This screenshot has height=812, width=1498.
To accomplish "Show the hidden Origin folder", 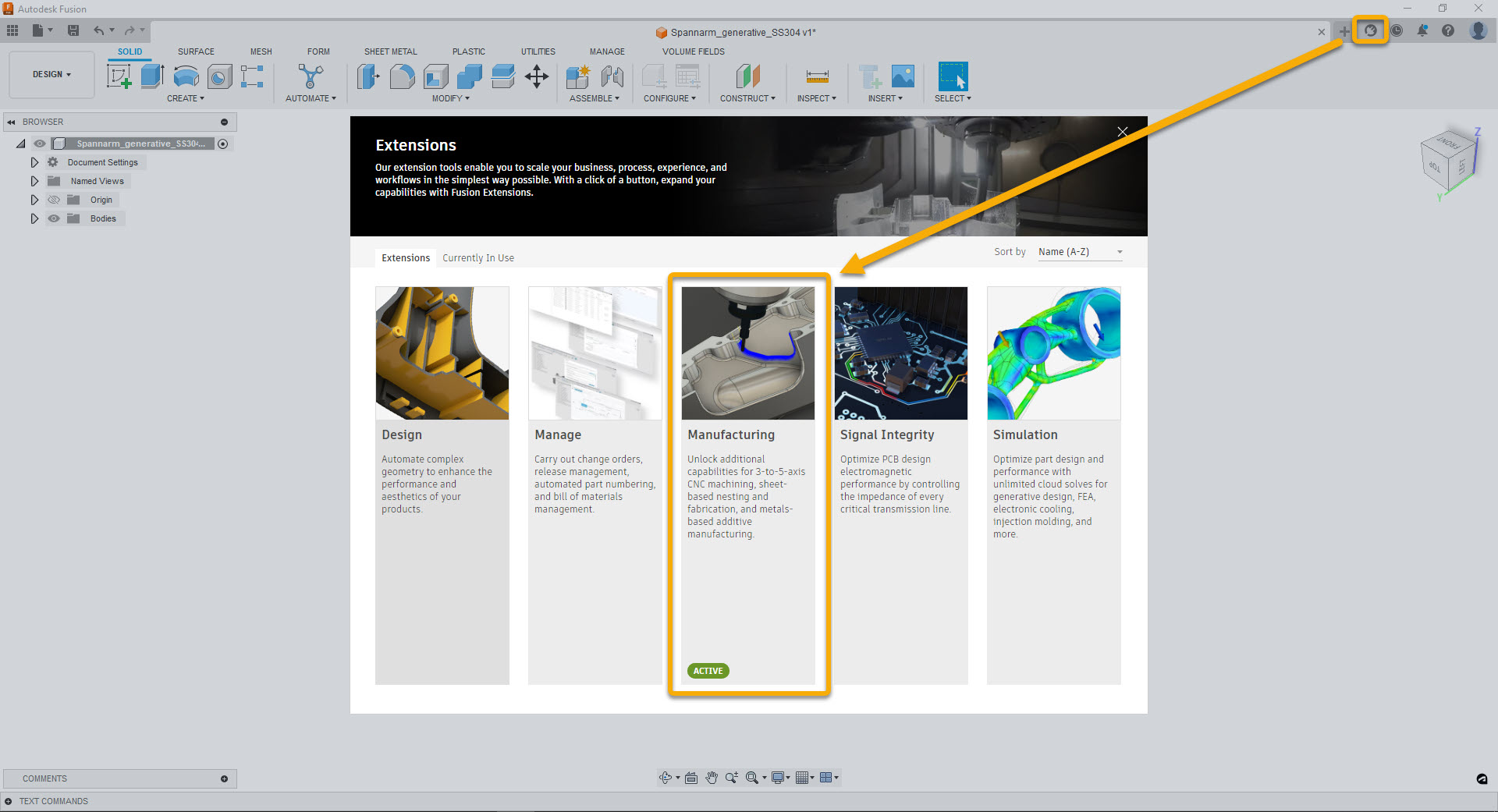I will (54, 200).
